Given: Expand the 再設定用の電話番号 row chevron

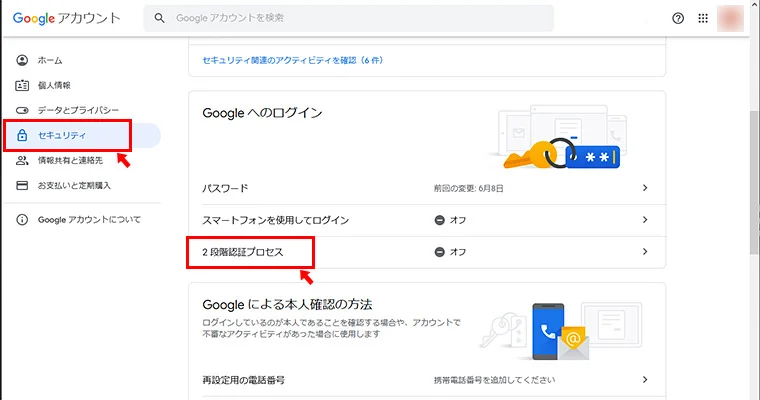Looking at the screenshot, I should pos(645,380).
